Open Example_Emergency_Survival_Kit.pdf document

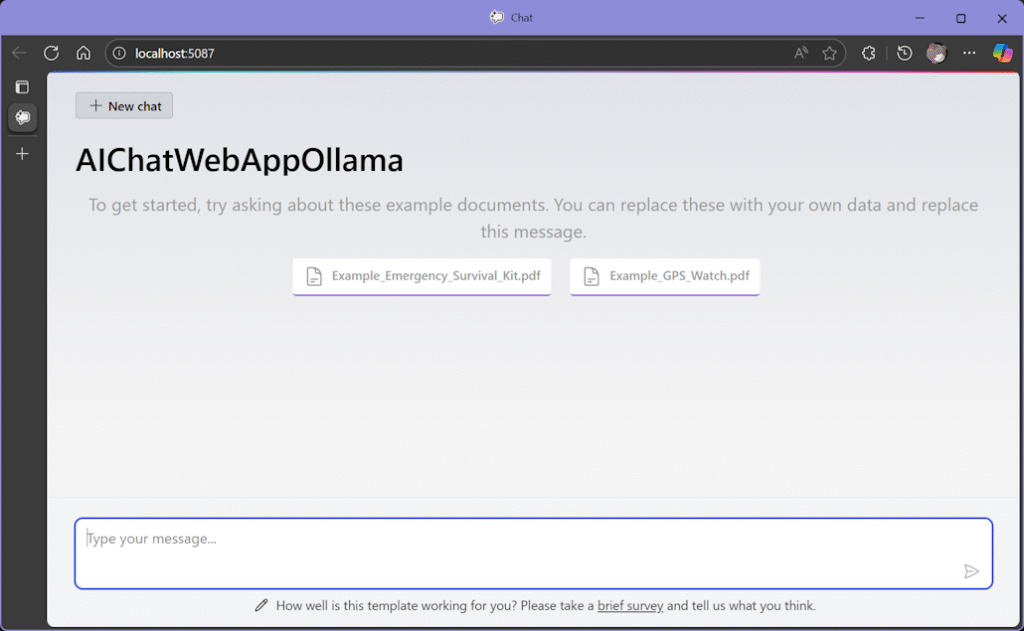pos(421,276)
